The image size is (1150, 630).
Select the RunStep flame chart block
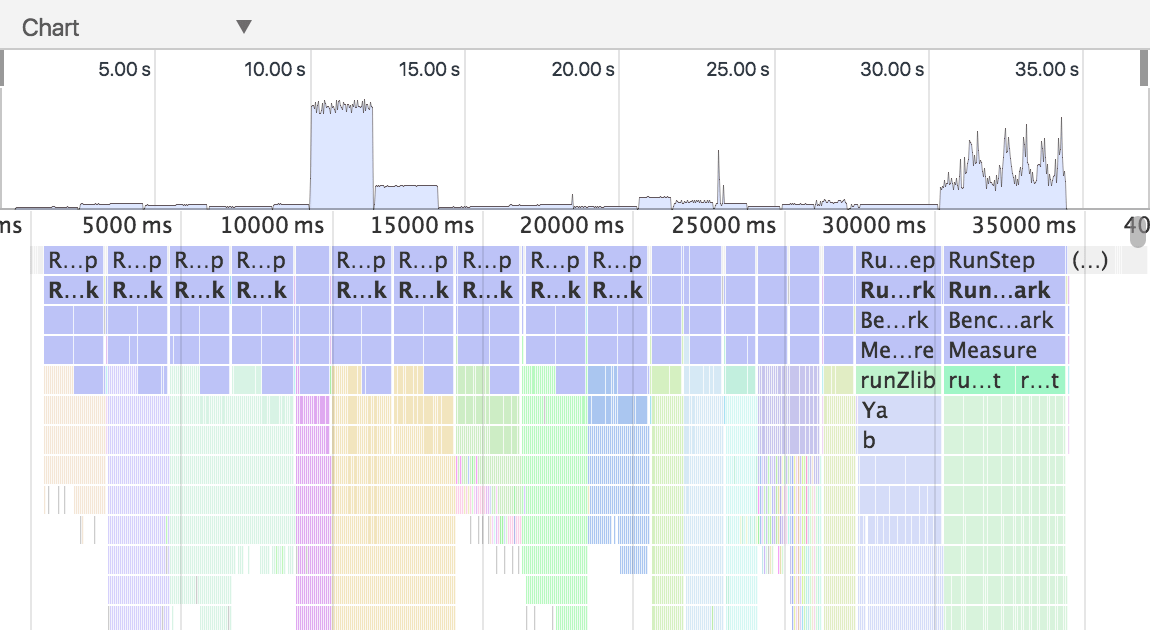coord(1005,260)
